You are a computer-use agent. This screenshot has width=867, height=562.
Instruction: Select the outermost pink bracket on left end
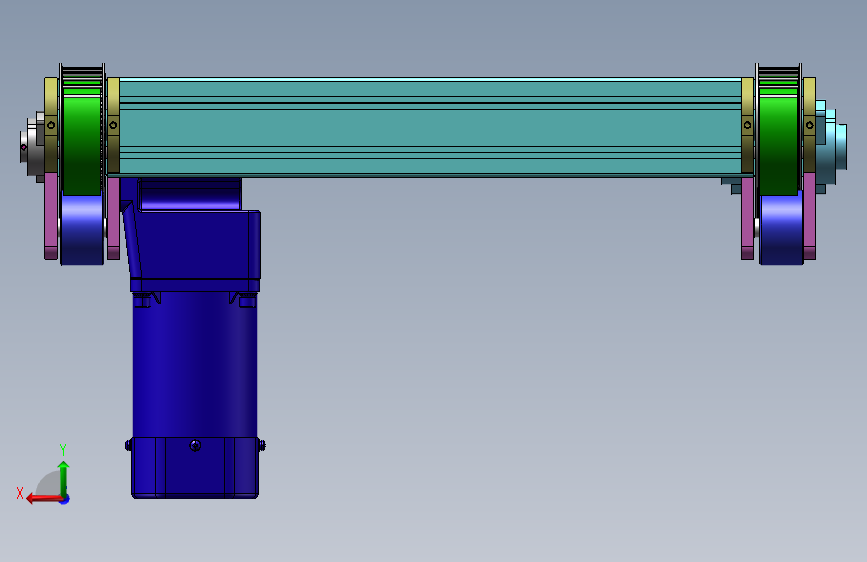point(51,216)
